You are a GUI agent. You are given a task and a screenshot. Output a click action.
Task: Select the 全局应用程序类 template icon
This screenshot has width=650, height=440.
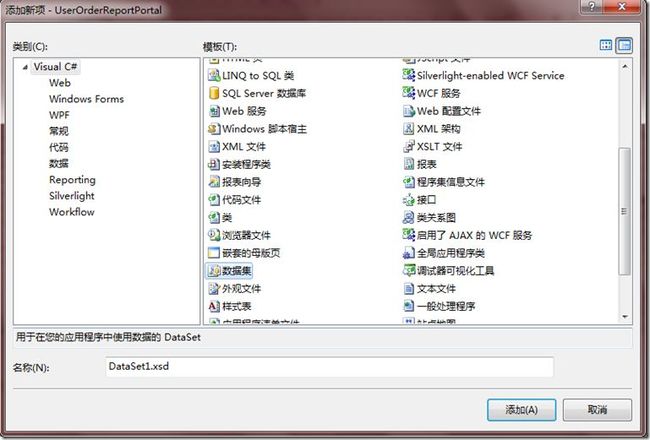409,253
